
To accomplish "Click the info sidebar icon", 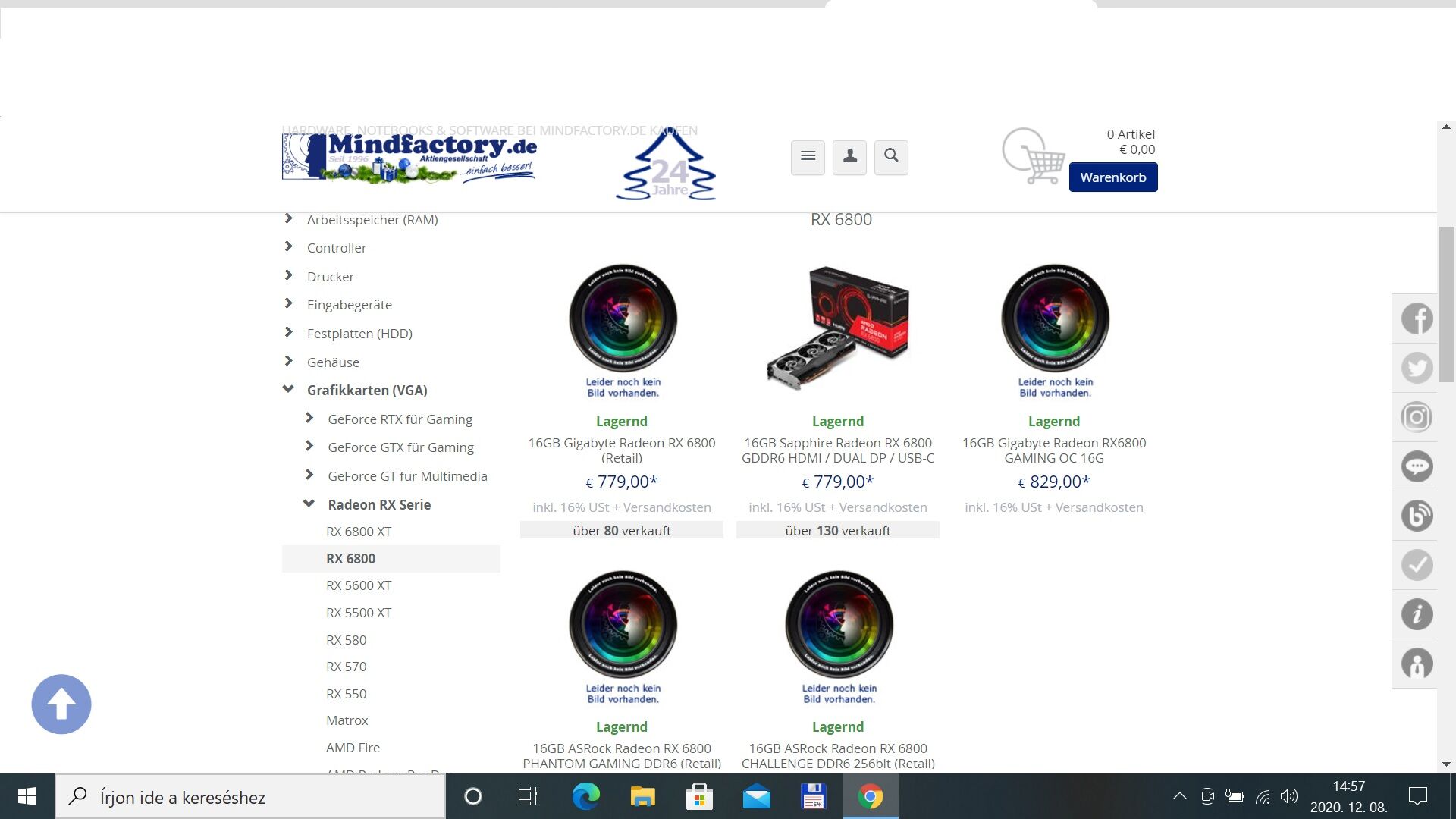I will 1416,614.
